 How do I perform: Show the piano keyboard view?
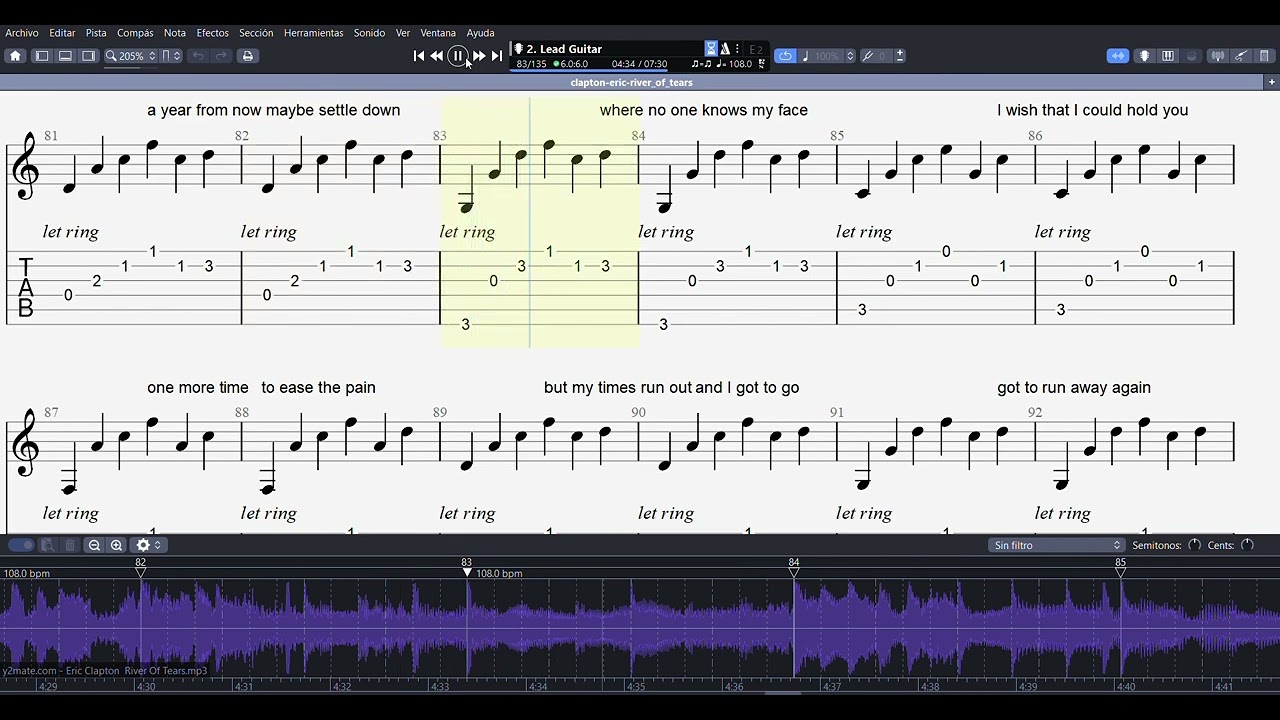click(x=1168, y=56)
